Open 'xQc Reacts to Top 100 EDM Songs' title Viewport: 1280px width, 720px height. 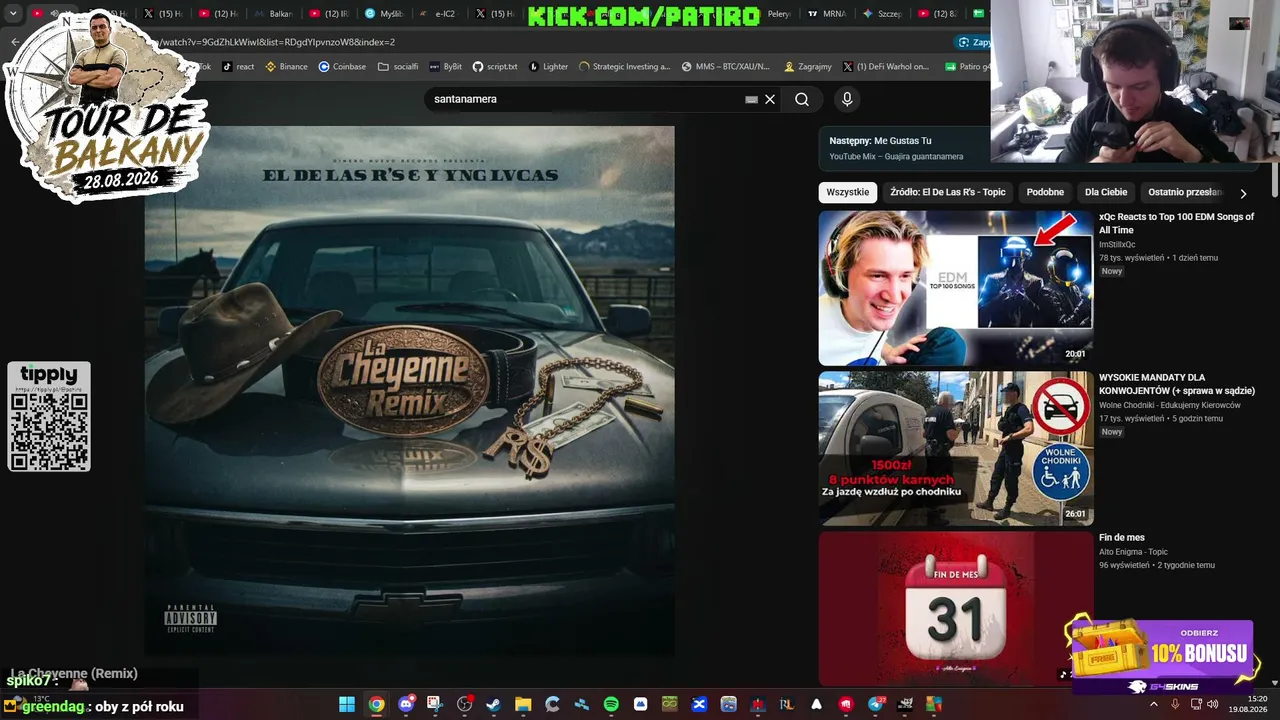1176,223
